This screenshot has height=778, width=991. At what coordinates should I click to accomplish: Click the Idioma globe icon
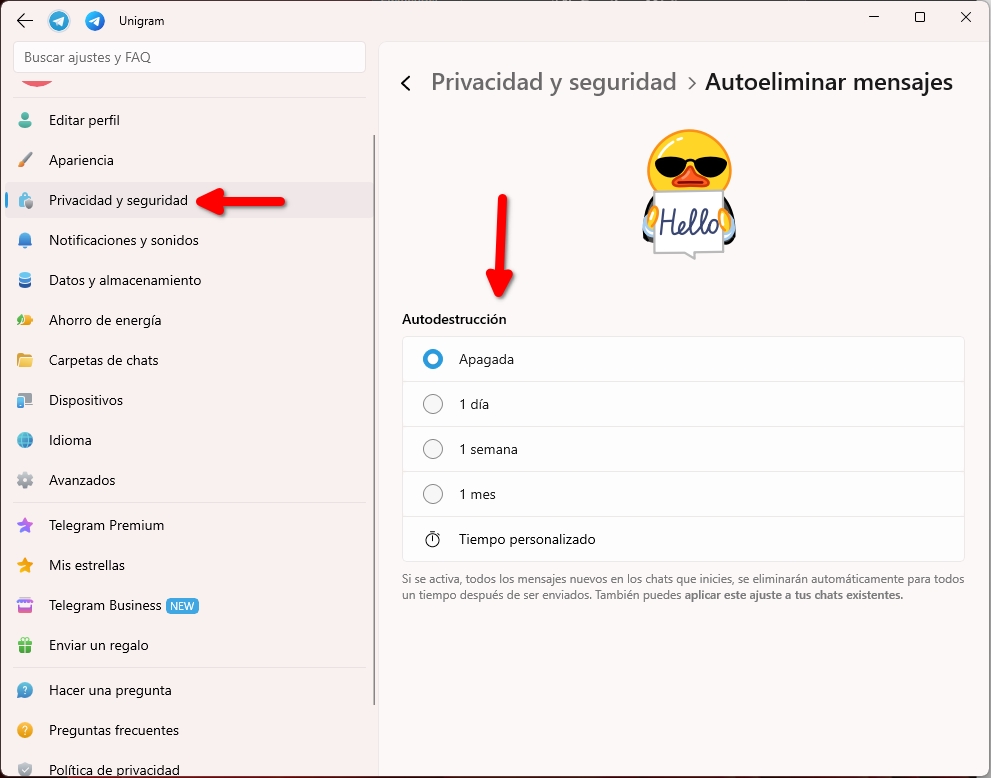coord(25,441)
